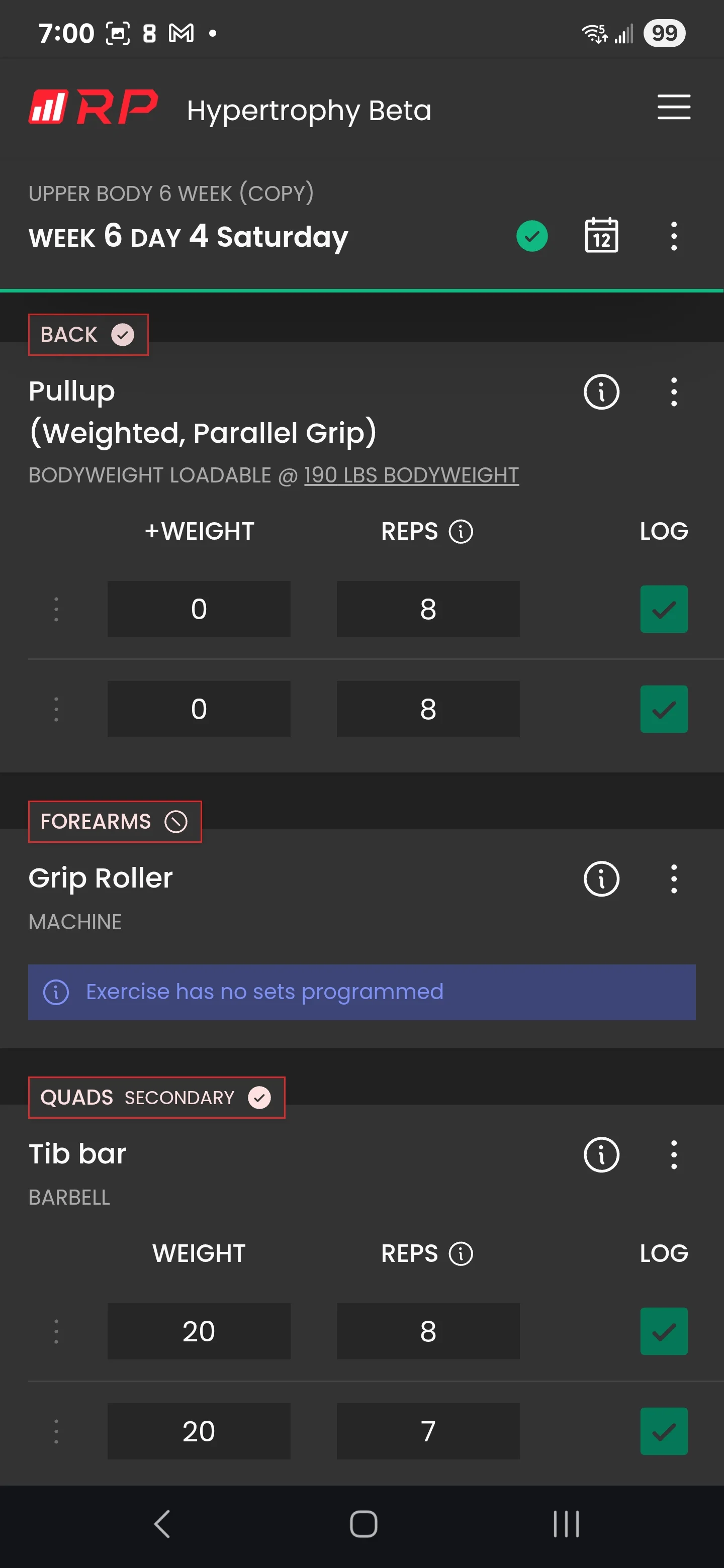
Task: Open the Grip Roller exercise info icon
Action: 601,878
